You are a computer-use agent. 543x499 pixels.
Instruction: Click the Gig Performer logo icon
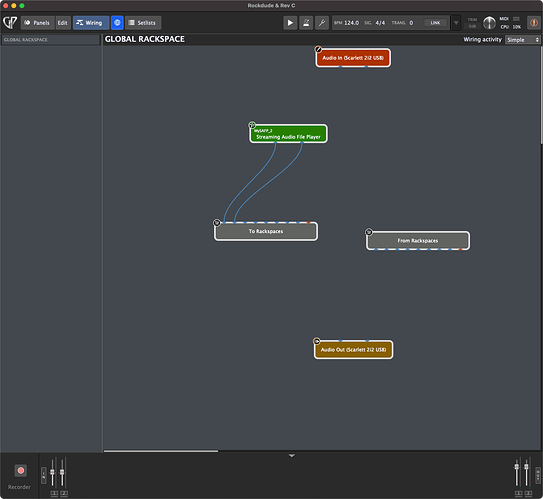pyautogui.click(x=10, y=23)
